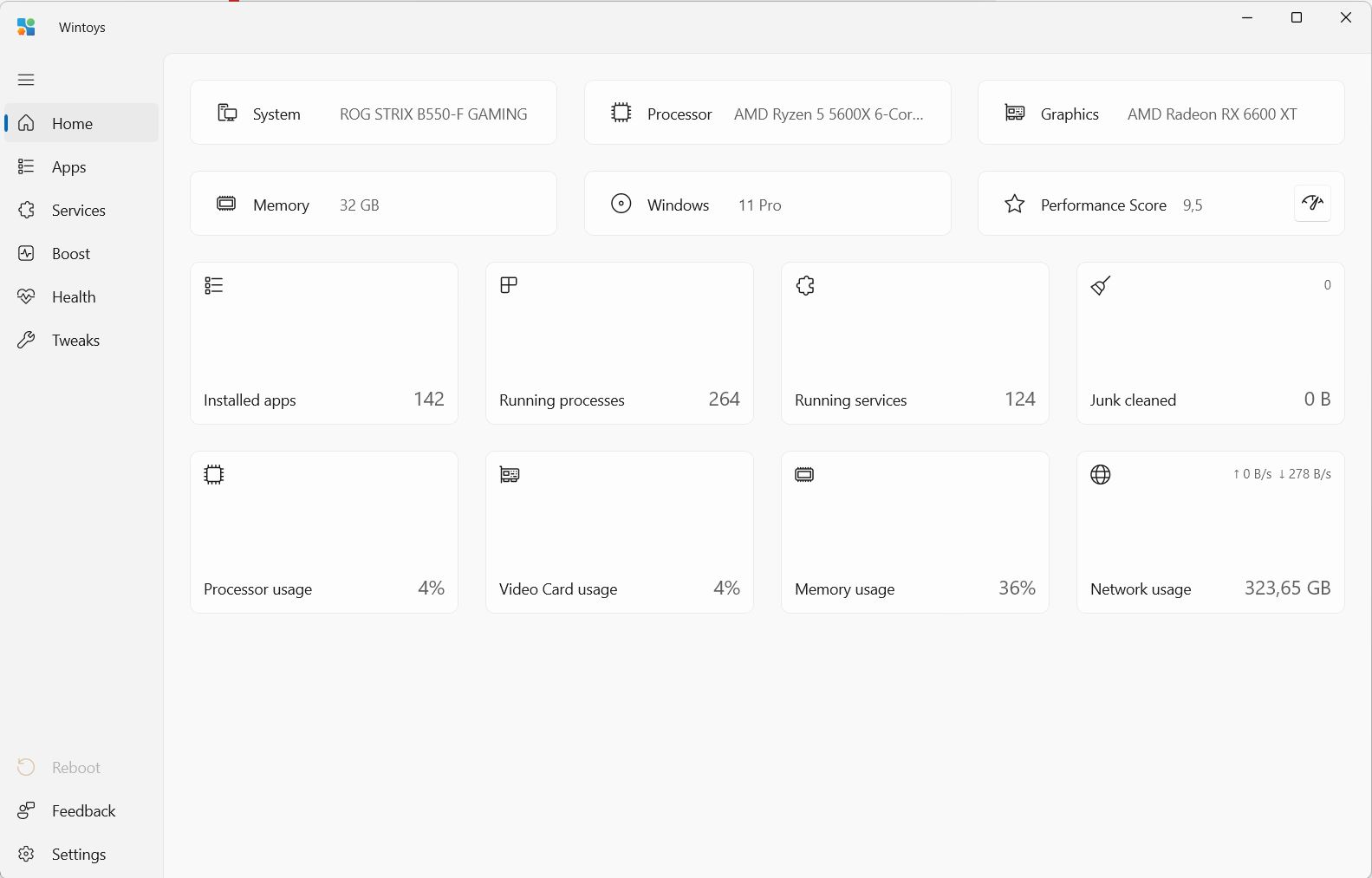Click the Running services puzzle icon

(805, 285)
